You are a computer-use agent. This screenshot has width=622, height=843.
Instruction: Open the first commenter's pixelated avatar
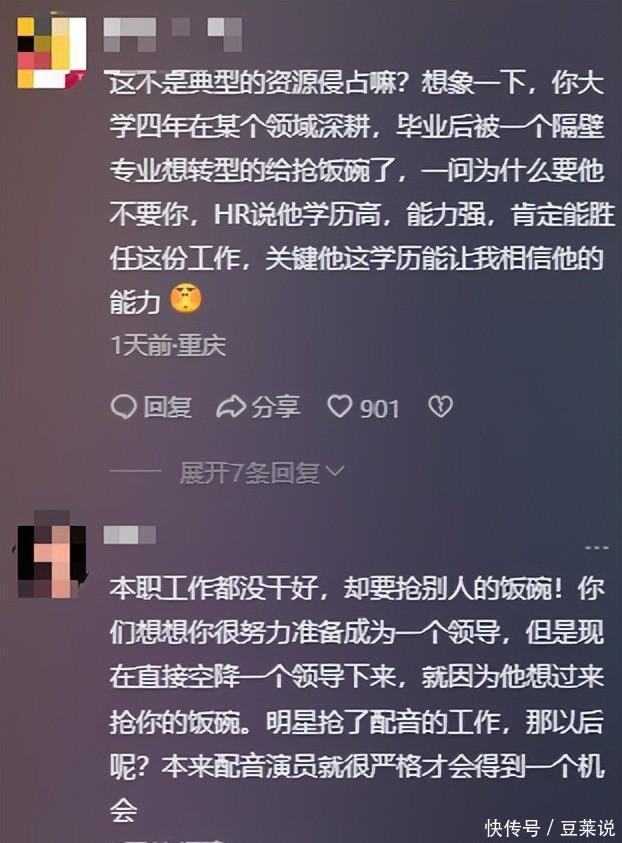(52, 52)
